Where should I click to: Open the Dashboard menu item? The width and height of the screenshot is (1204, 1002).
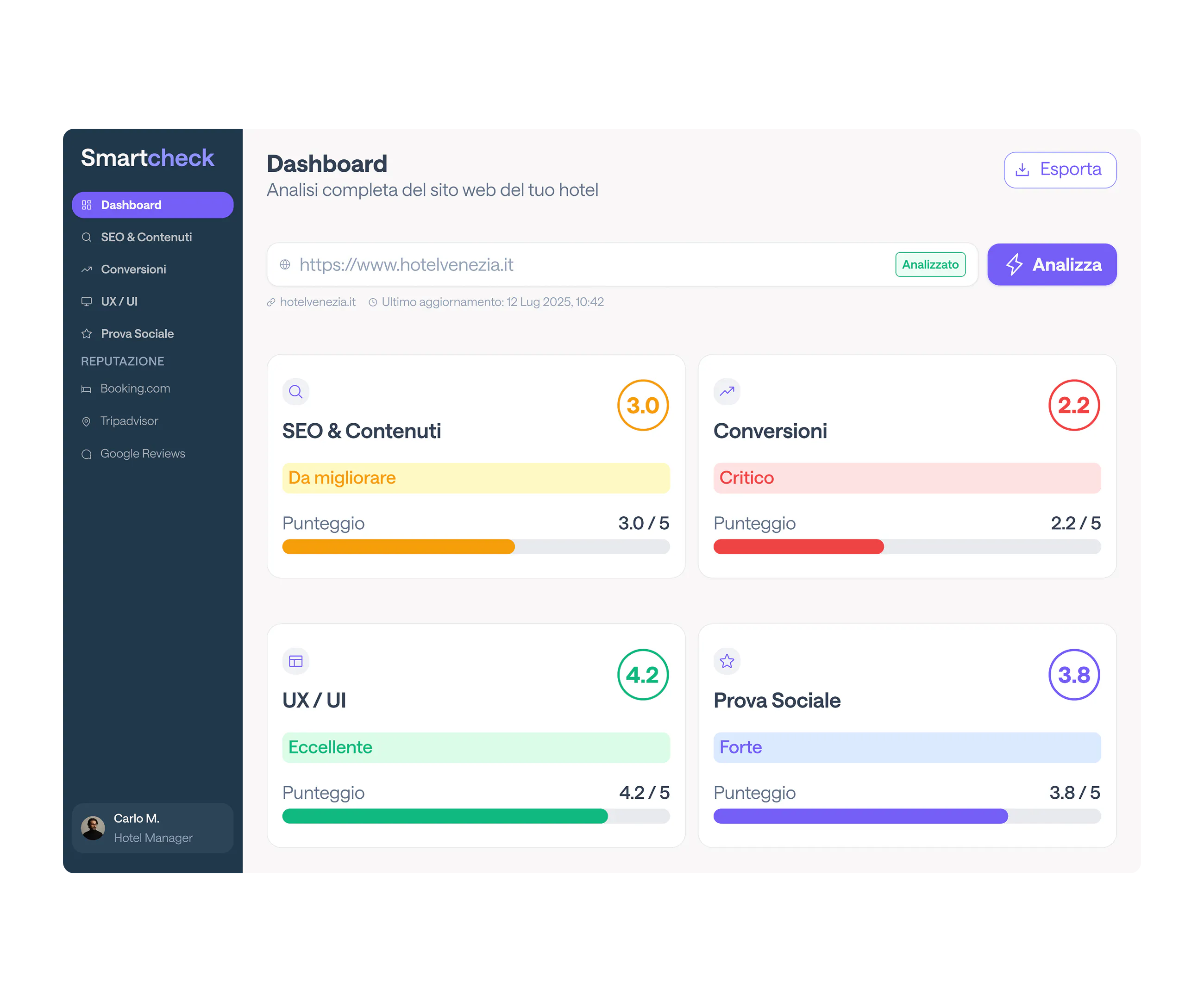152,205
